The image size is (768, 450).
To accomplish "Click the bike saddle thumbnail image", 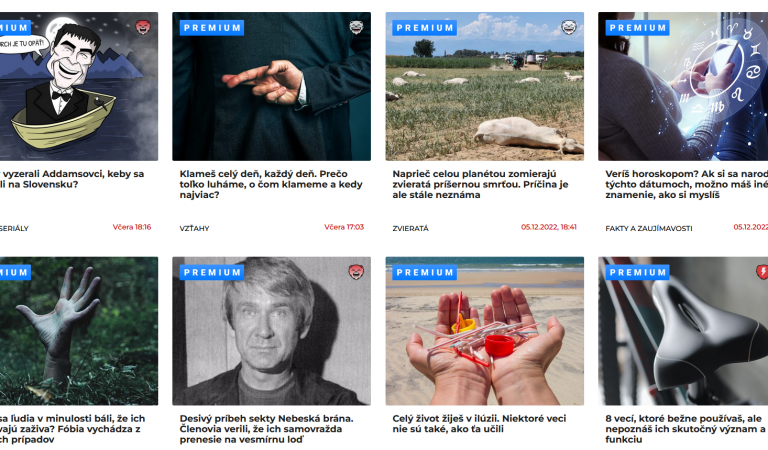I will [683, 331].
